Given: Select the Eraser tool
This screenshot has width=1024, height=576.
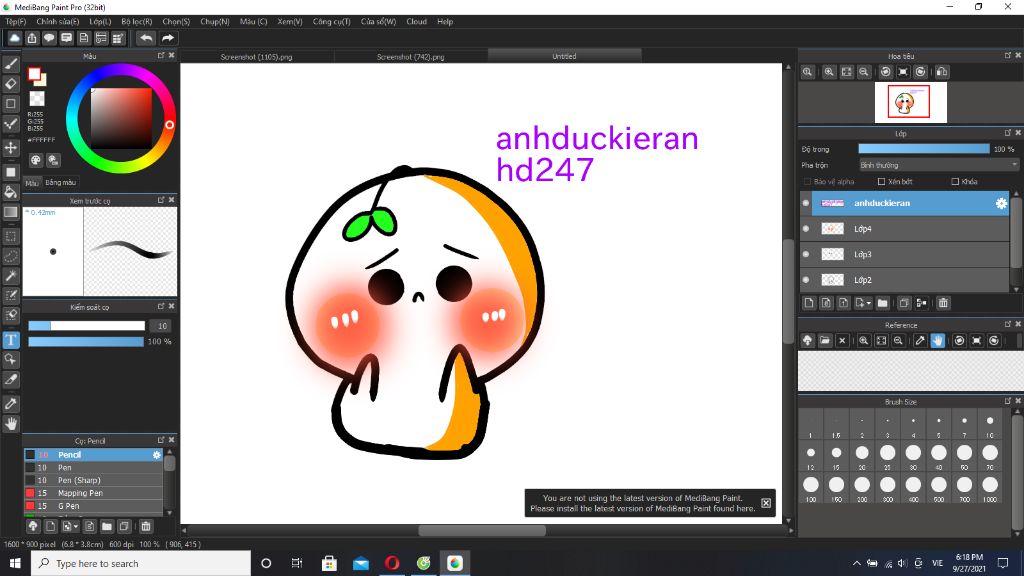Looking at the screenshot, I should click(x=11, y=84).
